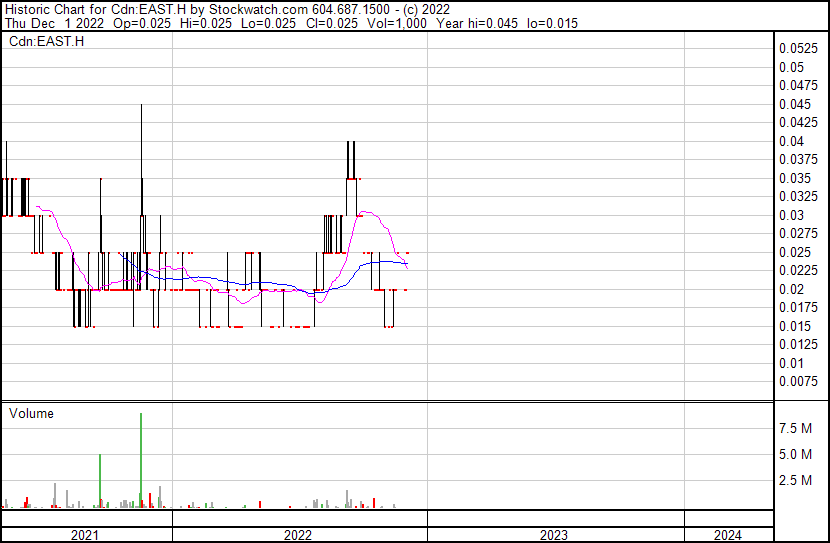Click the 'Thu Dec 1 2022' date text
Image resolution: width=830 pixels, height=543 pixels.
(x=55, y=23)
